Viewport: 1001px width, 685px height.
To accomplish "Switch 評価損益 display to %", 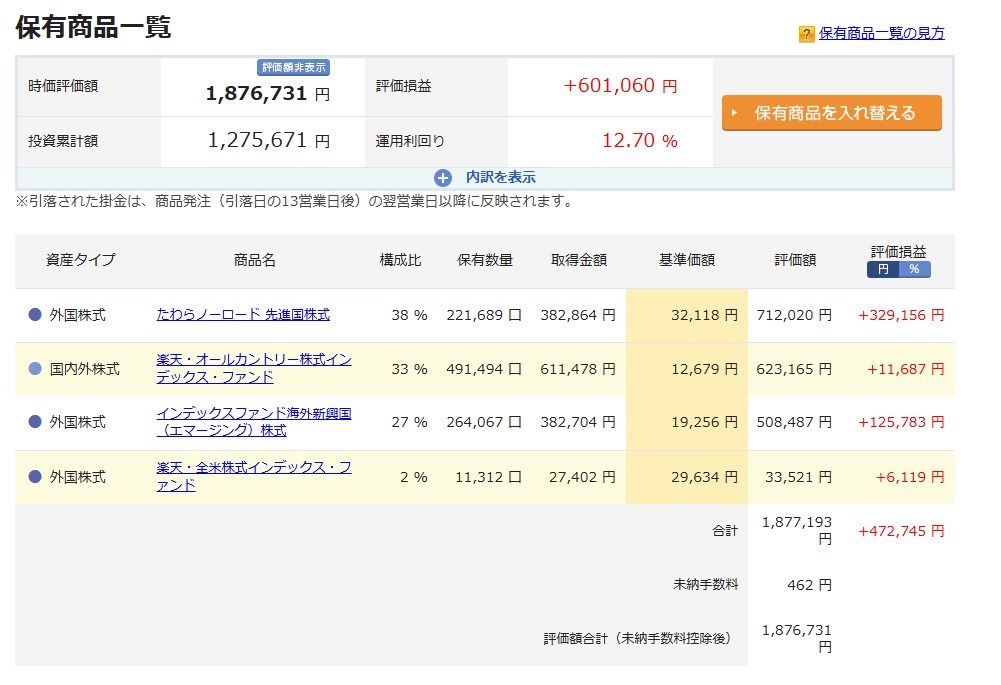I will 914,269.
